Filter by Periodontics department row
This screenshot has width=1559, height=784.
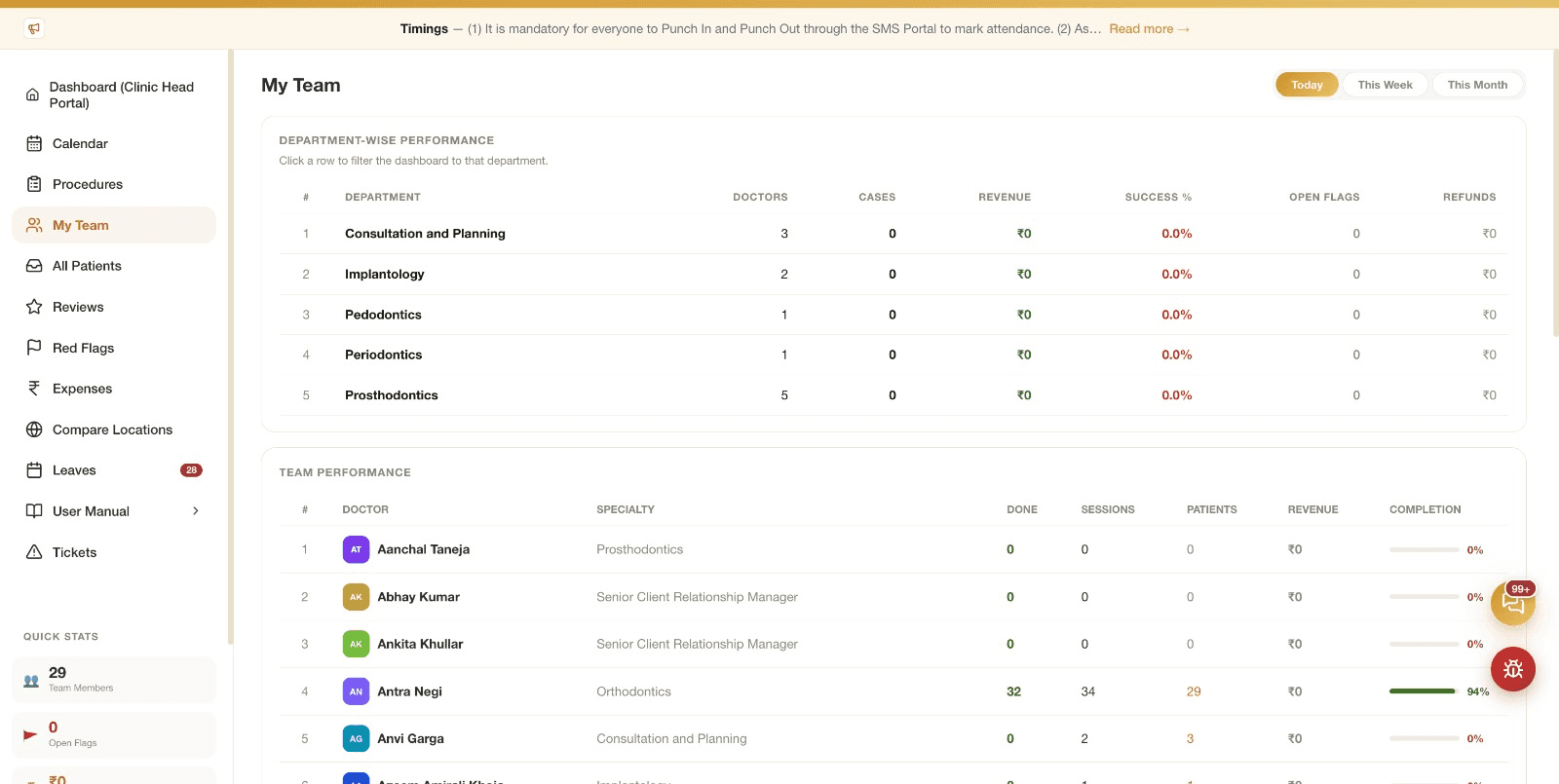pos(893,355)
